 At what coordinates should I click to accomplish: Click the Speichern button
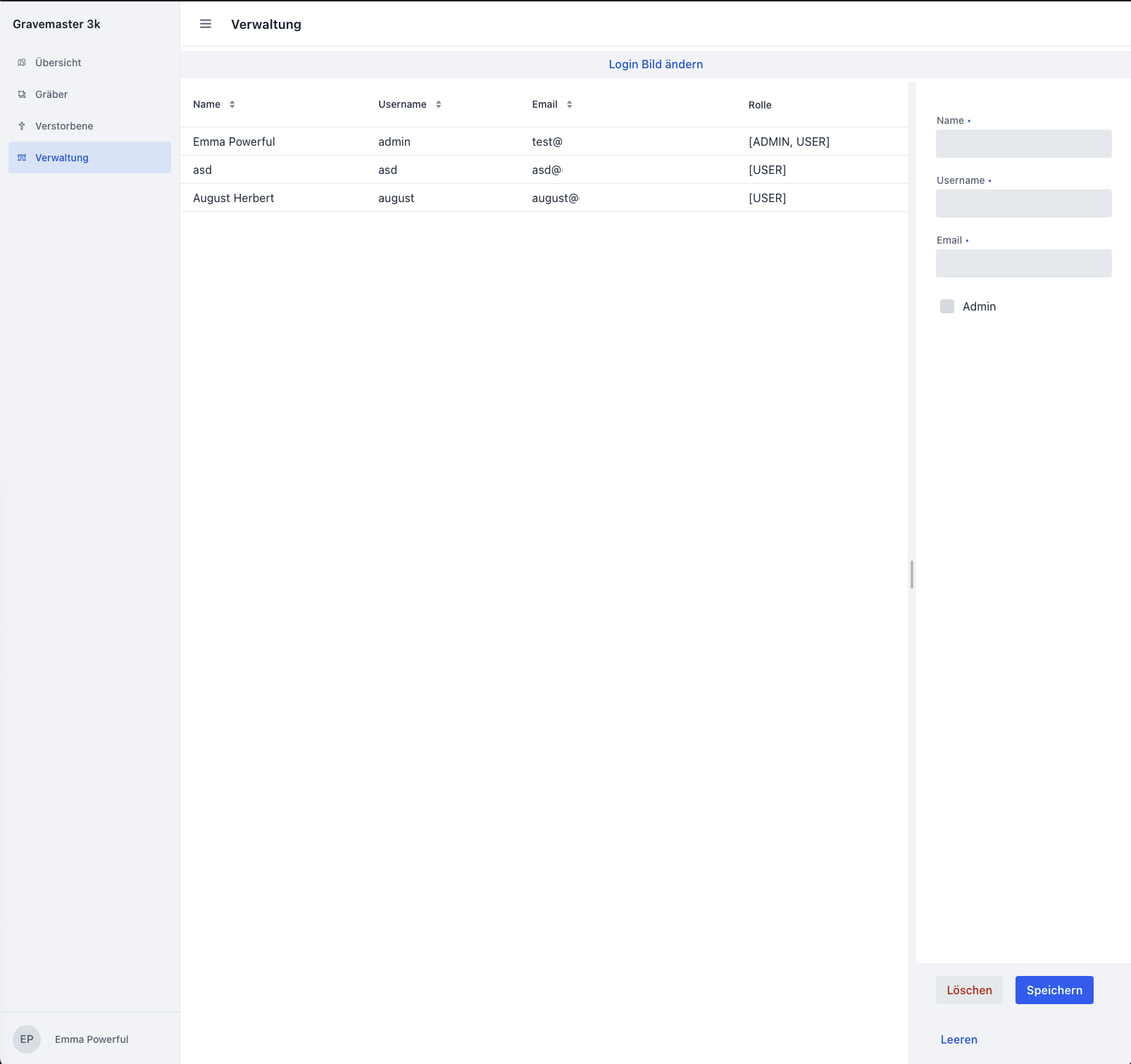(x=1054, y=990)
